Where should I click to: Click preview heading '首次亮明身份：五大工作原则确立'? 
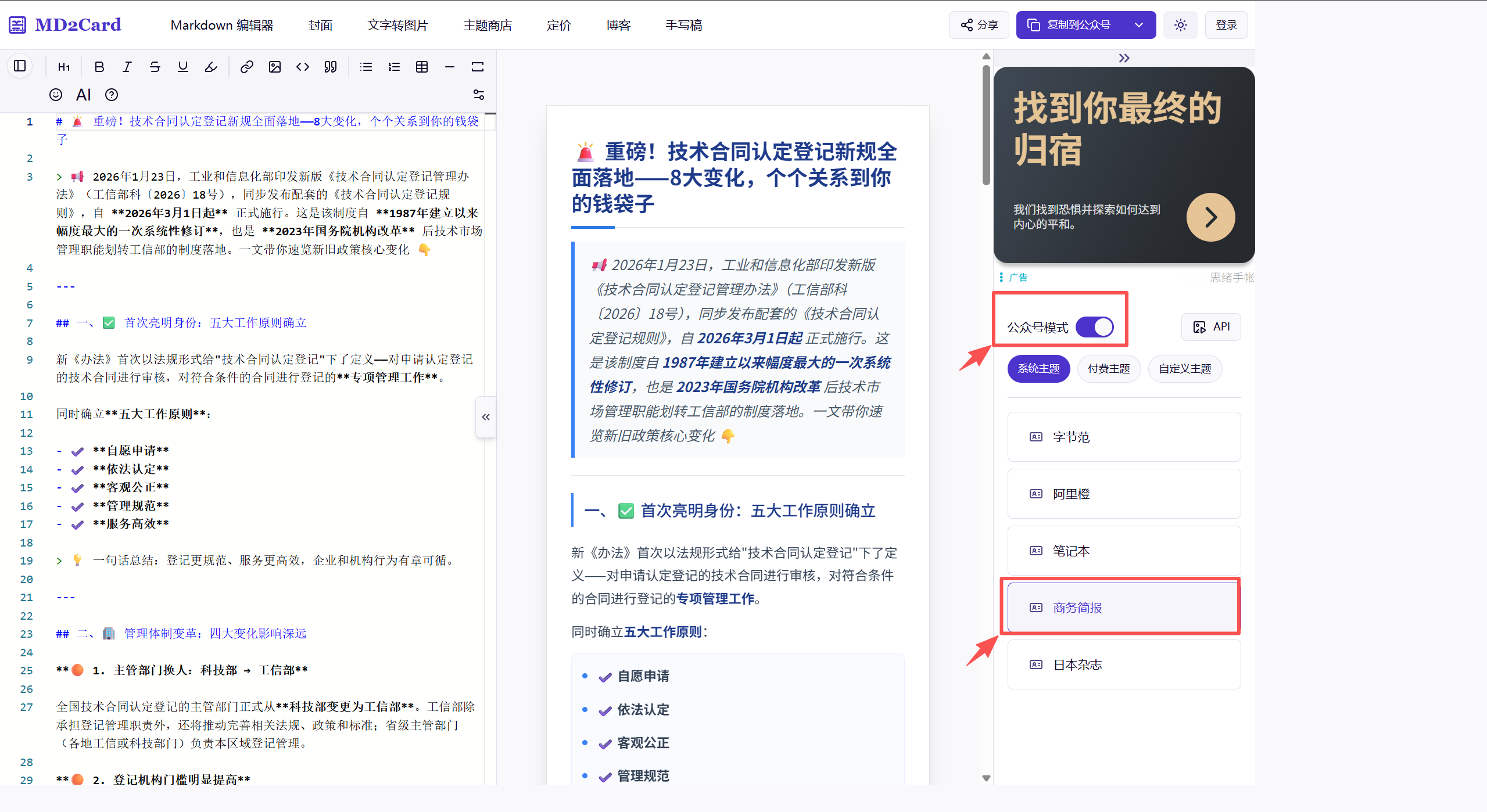pyautogui.click(x=758, y=511)
